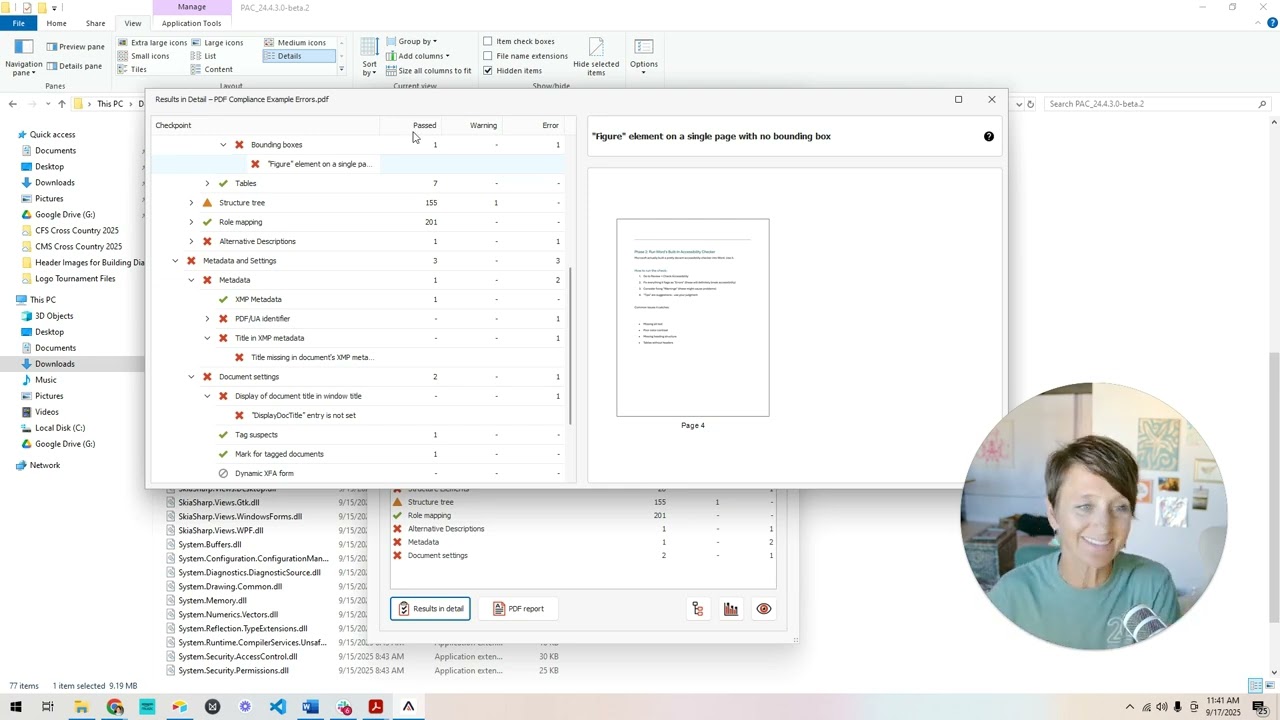Enable File name extensions checkbox
This screenshot has width=1280, height=720.
click(488, 56)
